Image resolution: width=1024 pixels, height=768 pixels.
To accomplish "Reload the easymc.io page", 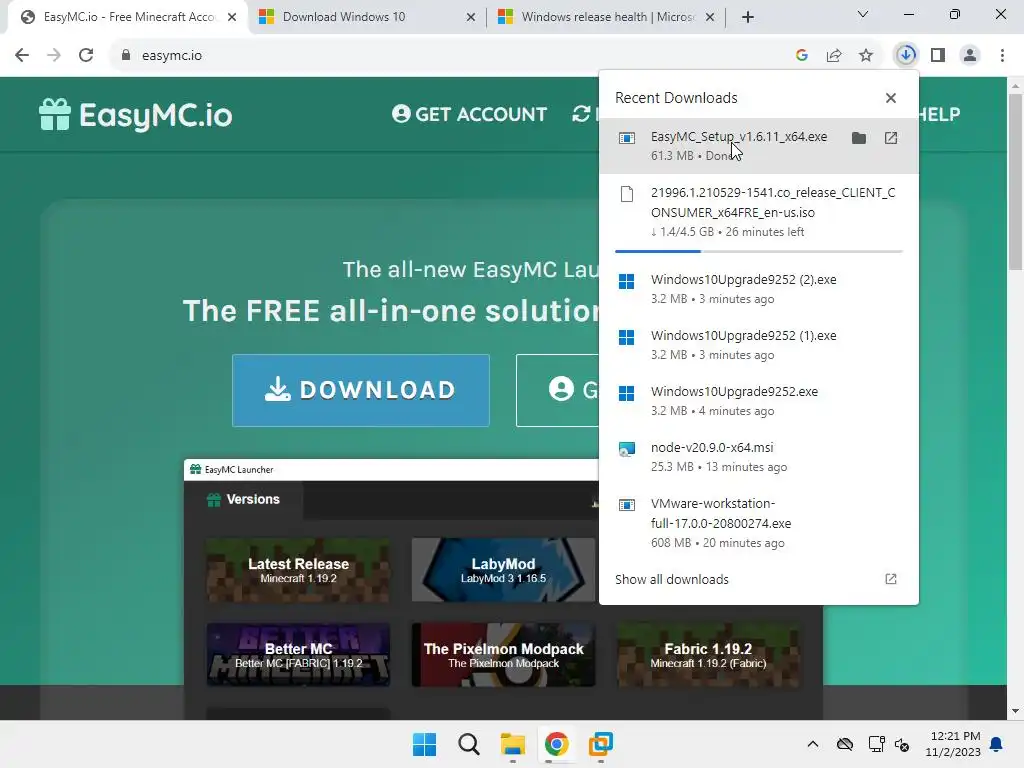I will pos(86,56).
